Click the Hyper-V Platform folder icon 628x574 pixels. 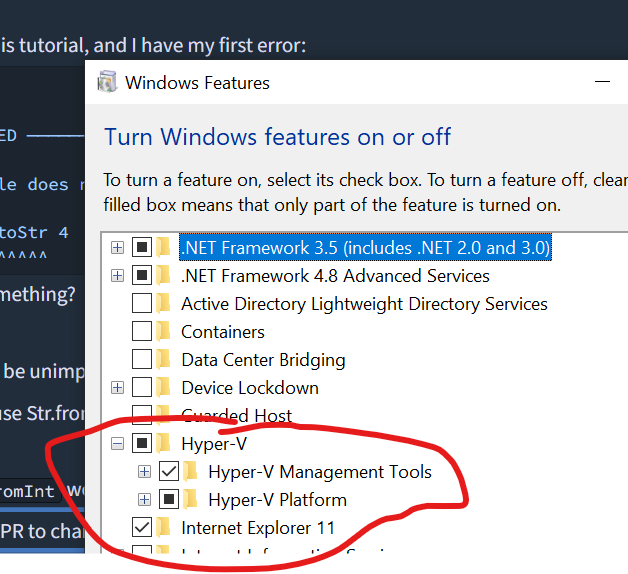click(191, 499)
